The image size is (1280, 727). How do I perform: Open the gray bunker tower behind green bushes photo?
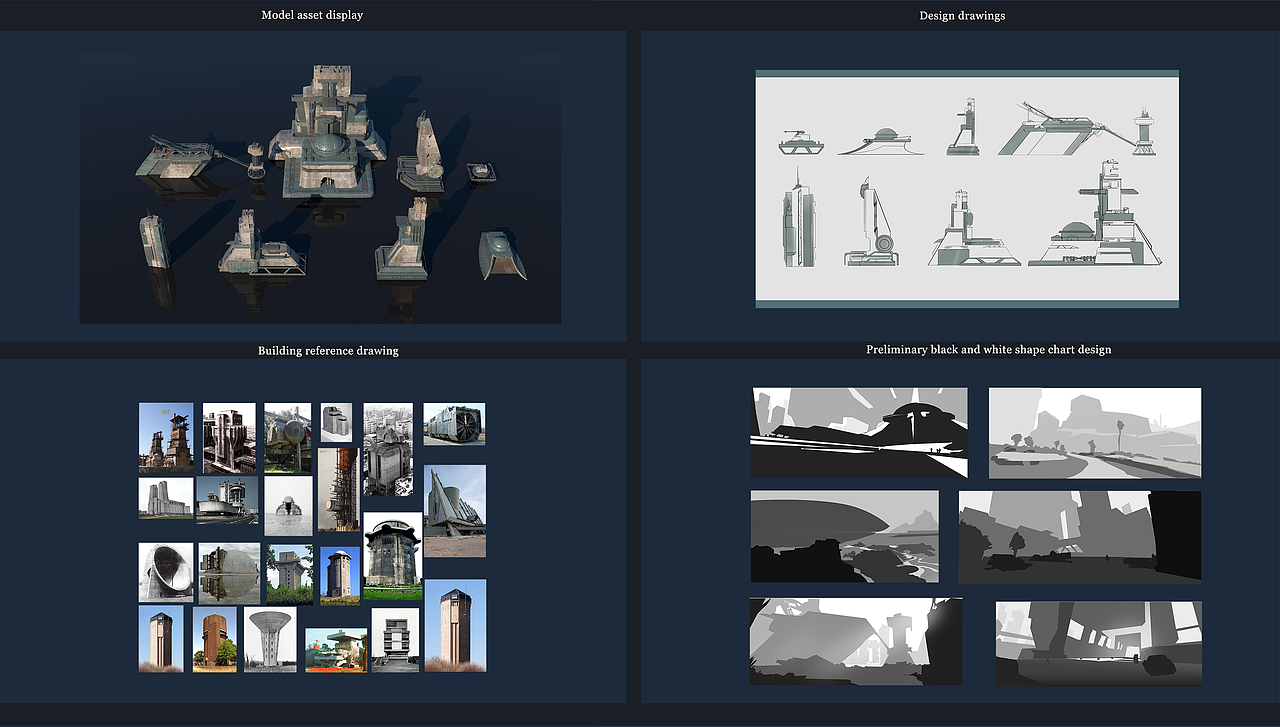click(x=290, y=574)
